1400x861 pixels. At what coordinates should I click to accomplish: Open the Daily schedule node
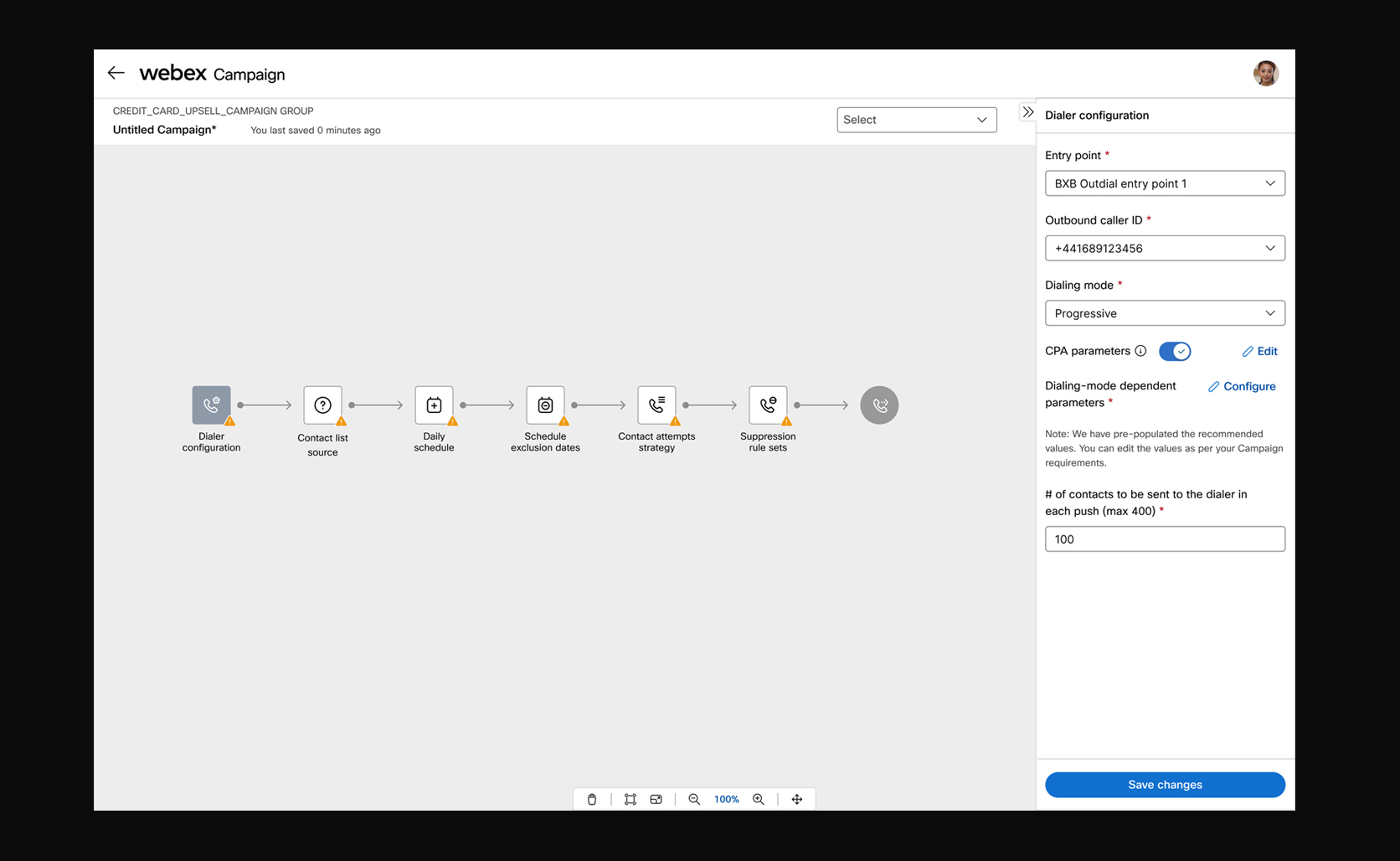(434, 405)
